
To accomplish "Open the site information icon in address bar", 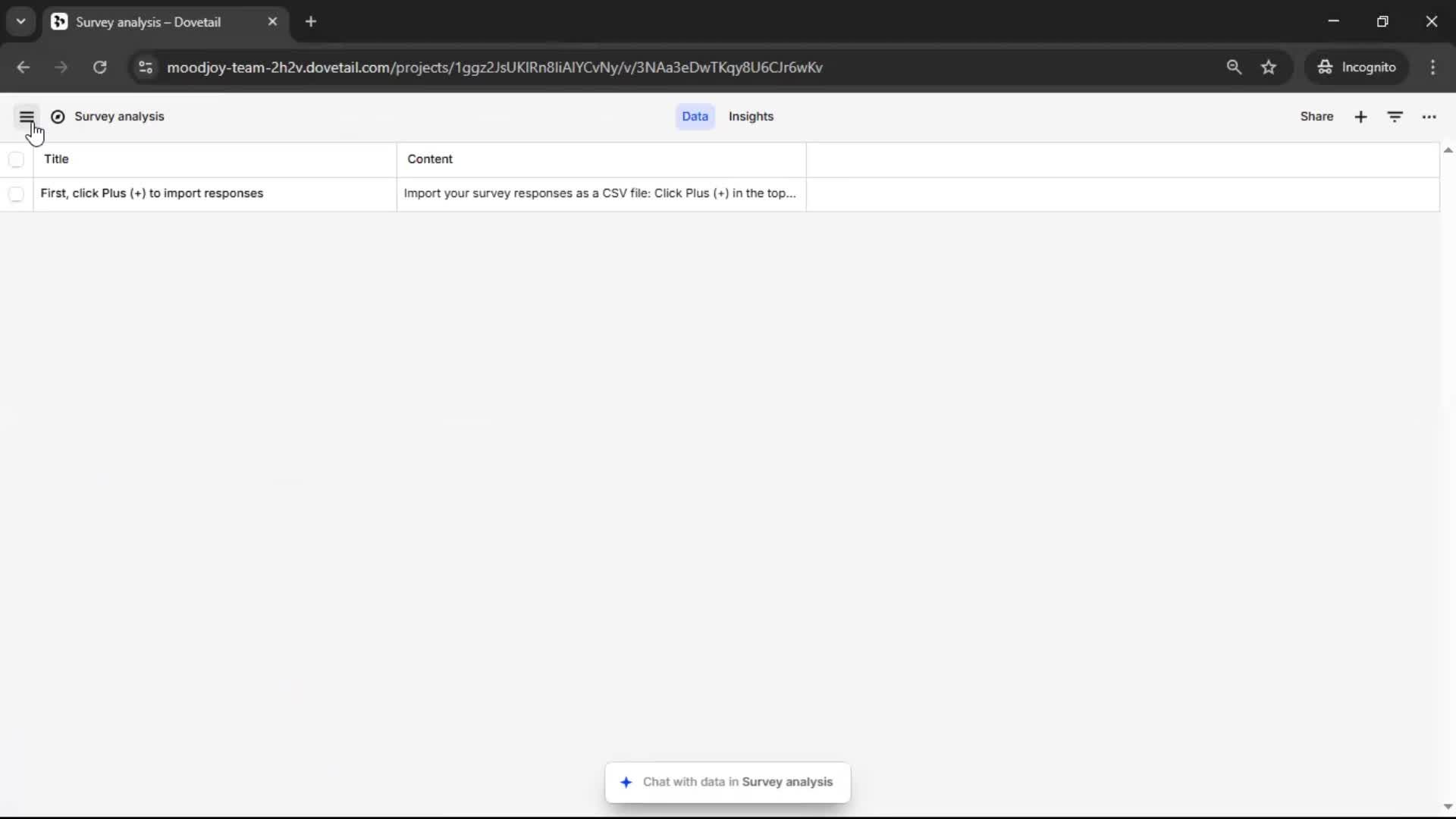I will coord(146,67).
